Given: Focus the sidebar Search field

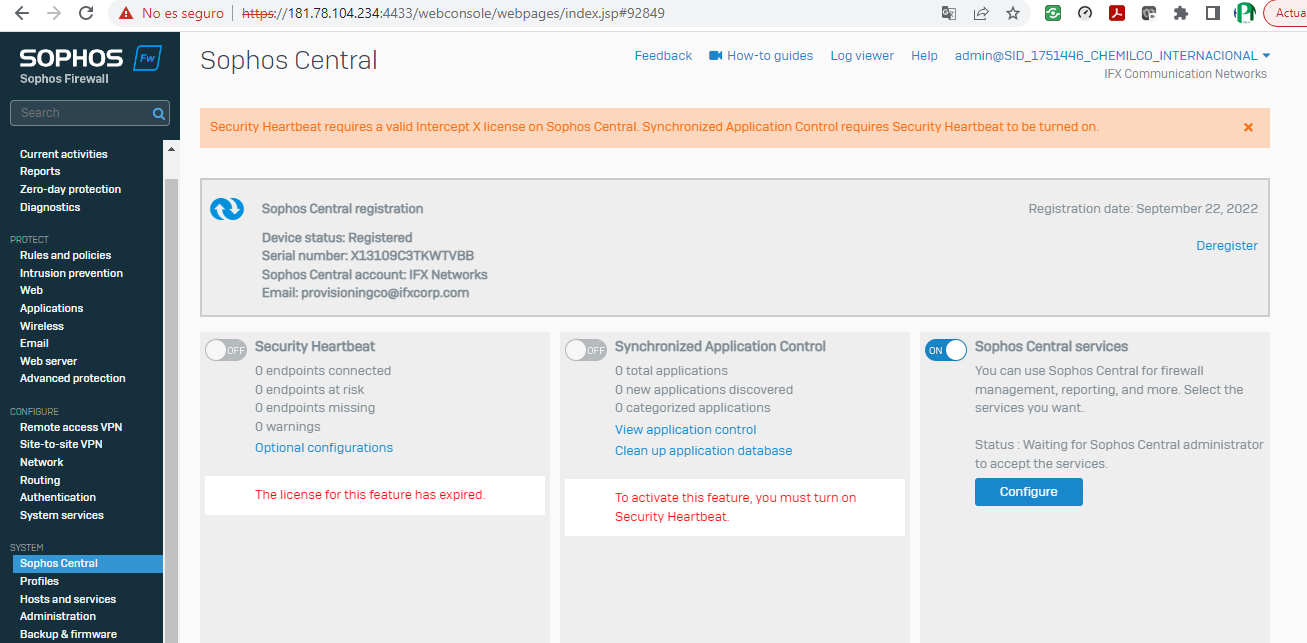Looking at the screenshot, I should coord(82,113).
